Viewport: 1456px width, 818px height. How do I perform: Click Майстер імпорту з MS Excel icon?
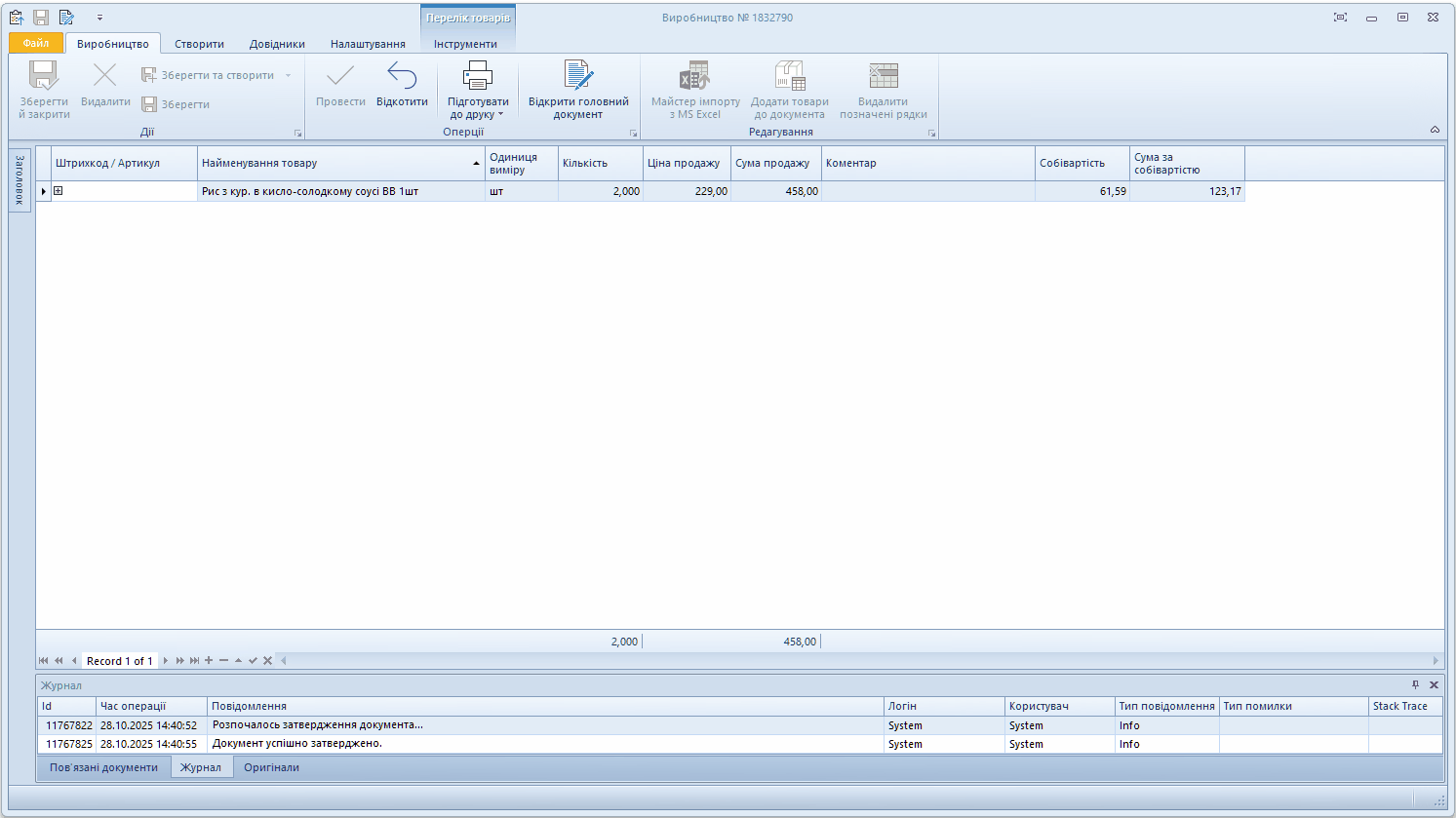click(x=694, y=77)
